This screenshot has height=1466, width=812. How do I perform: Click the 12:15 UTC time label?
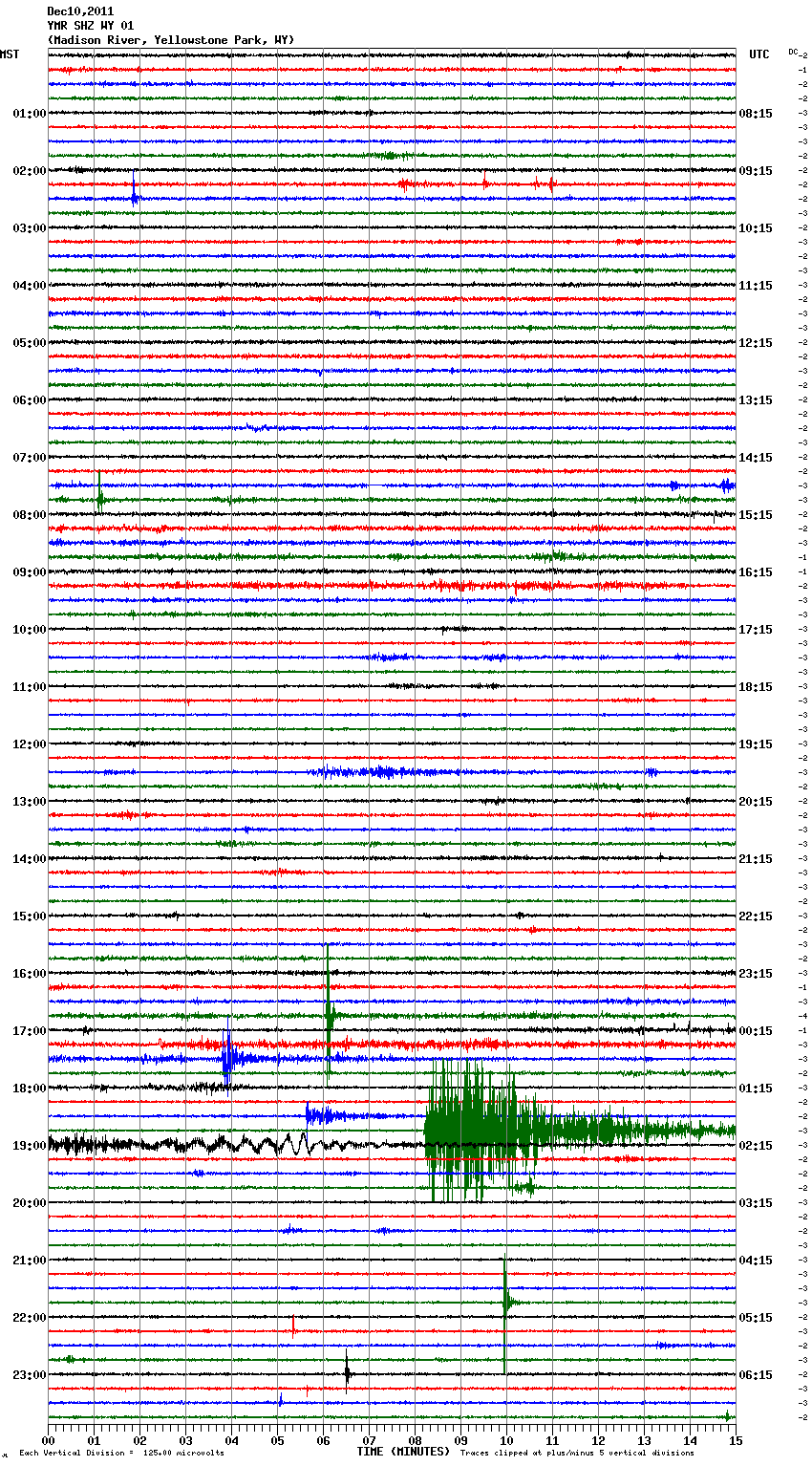tap(756, 343)
